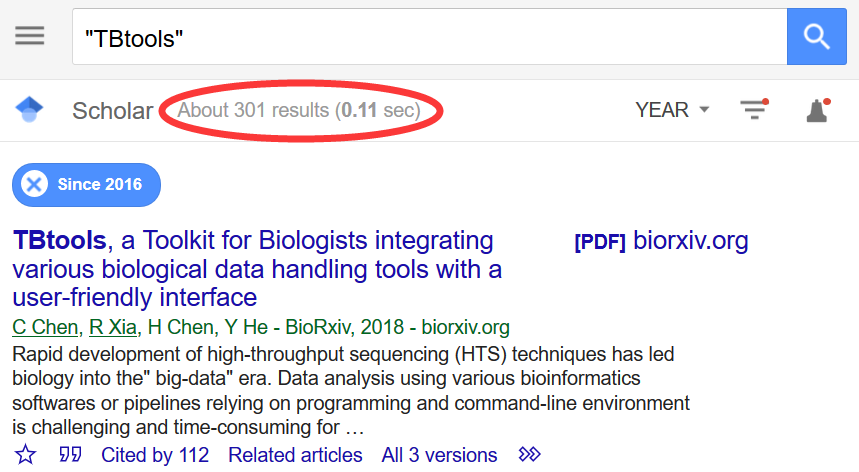This screenshot has width=859, height=472.
Task: Open author C Chen profile
Action: pos(45,327)
